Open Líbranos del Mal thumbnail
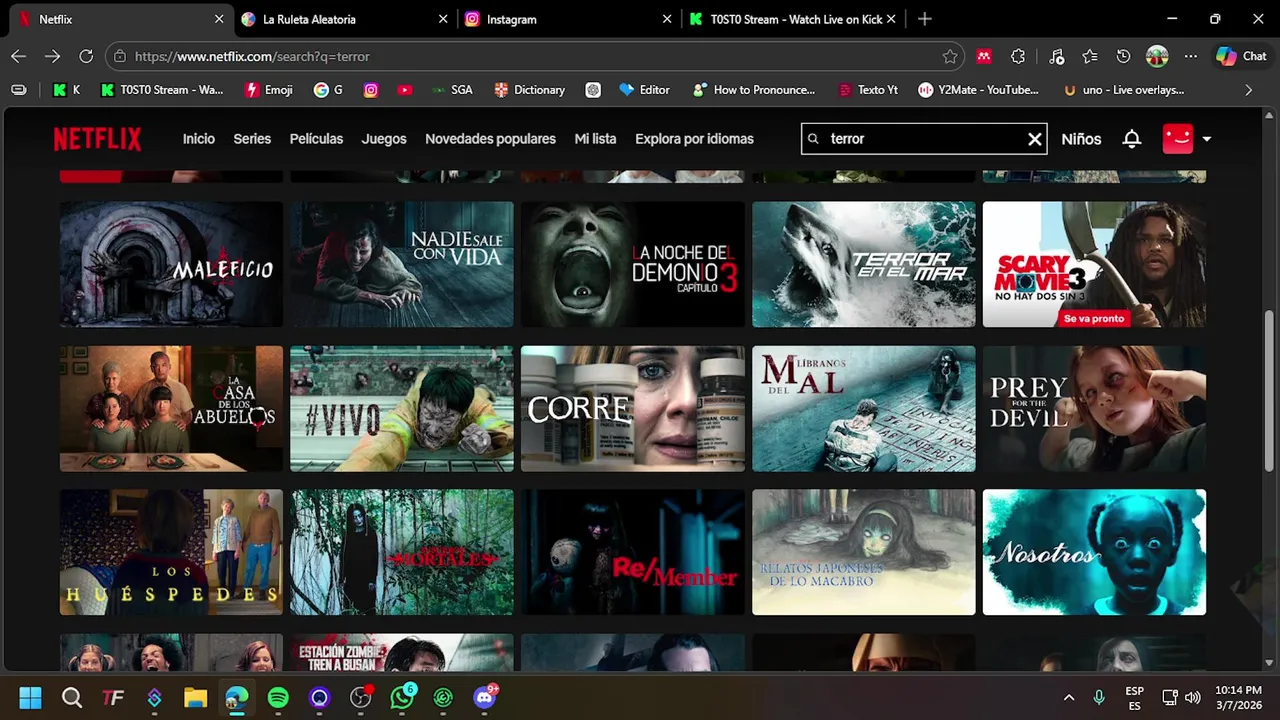The image size is (1280, 720). (x=864, y=408)
